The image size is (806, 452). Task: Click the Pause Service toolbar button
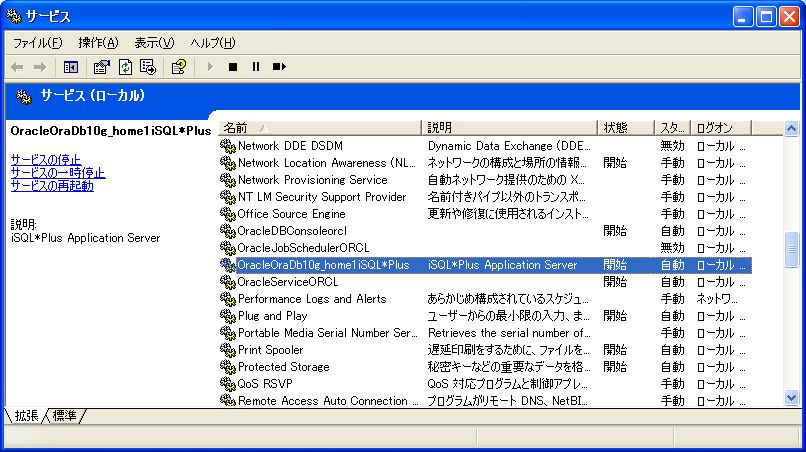[x=255, y=67]
